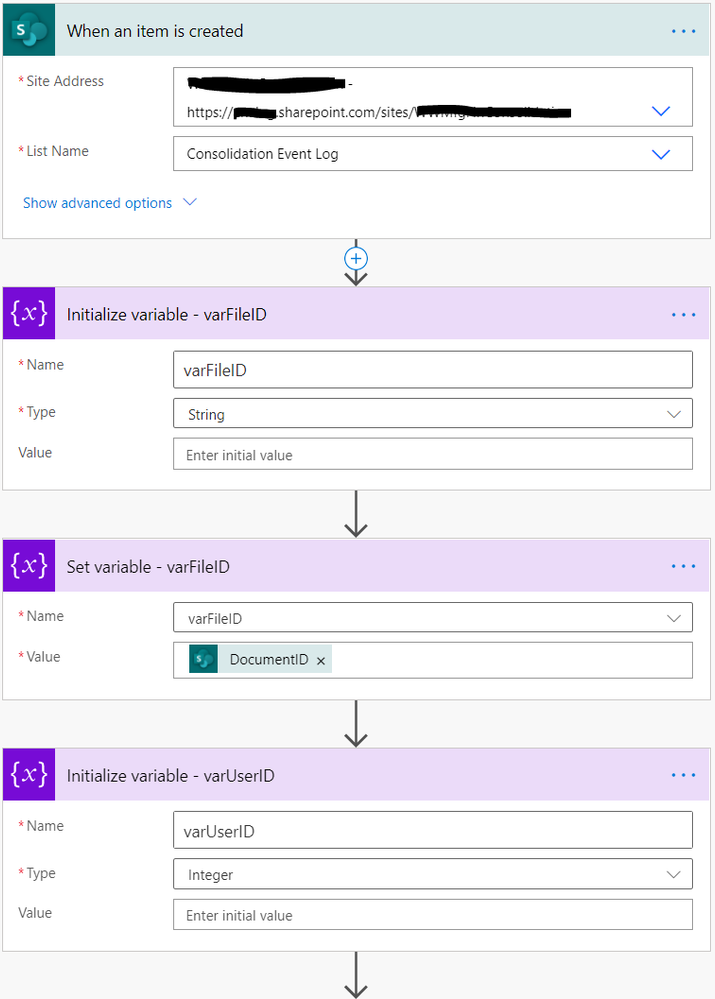Open Type dropdown showing String

433,414
